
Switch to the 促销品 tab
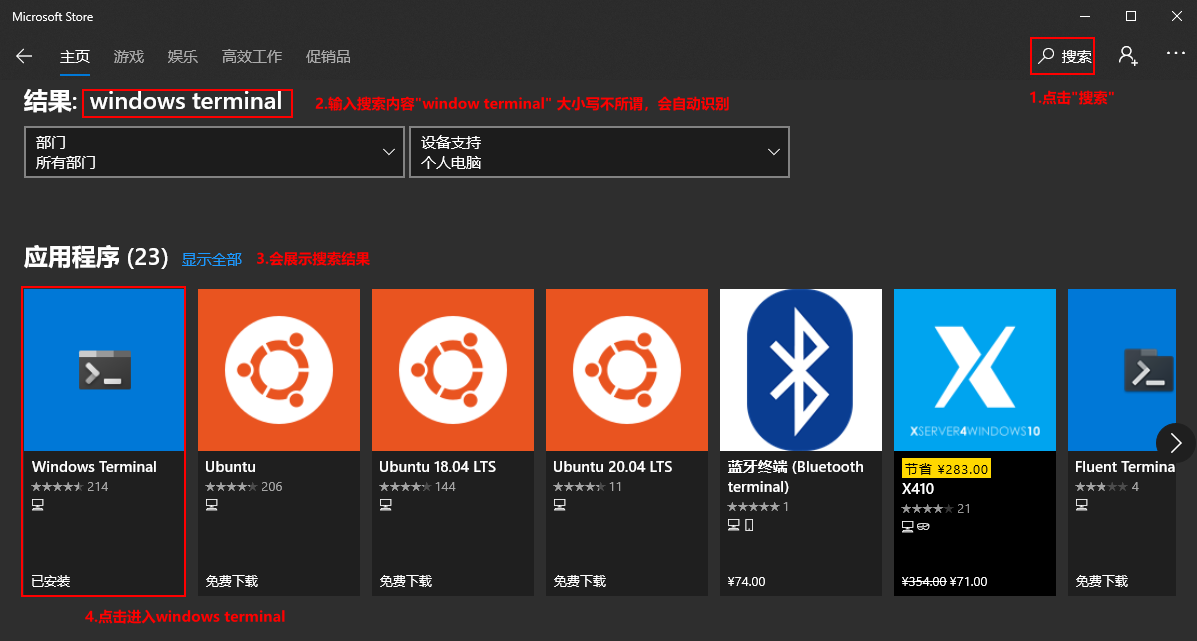coord(327,56)
